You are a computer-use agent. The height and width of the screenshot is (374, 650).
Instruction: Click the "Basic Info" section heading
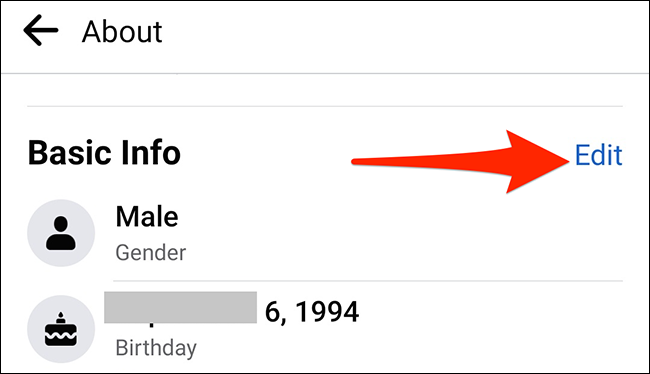(104, 153)
